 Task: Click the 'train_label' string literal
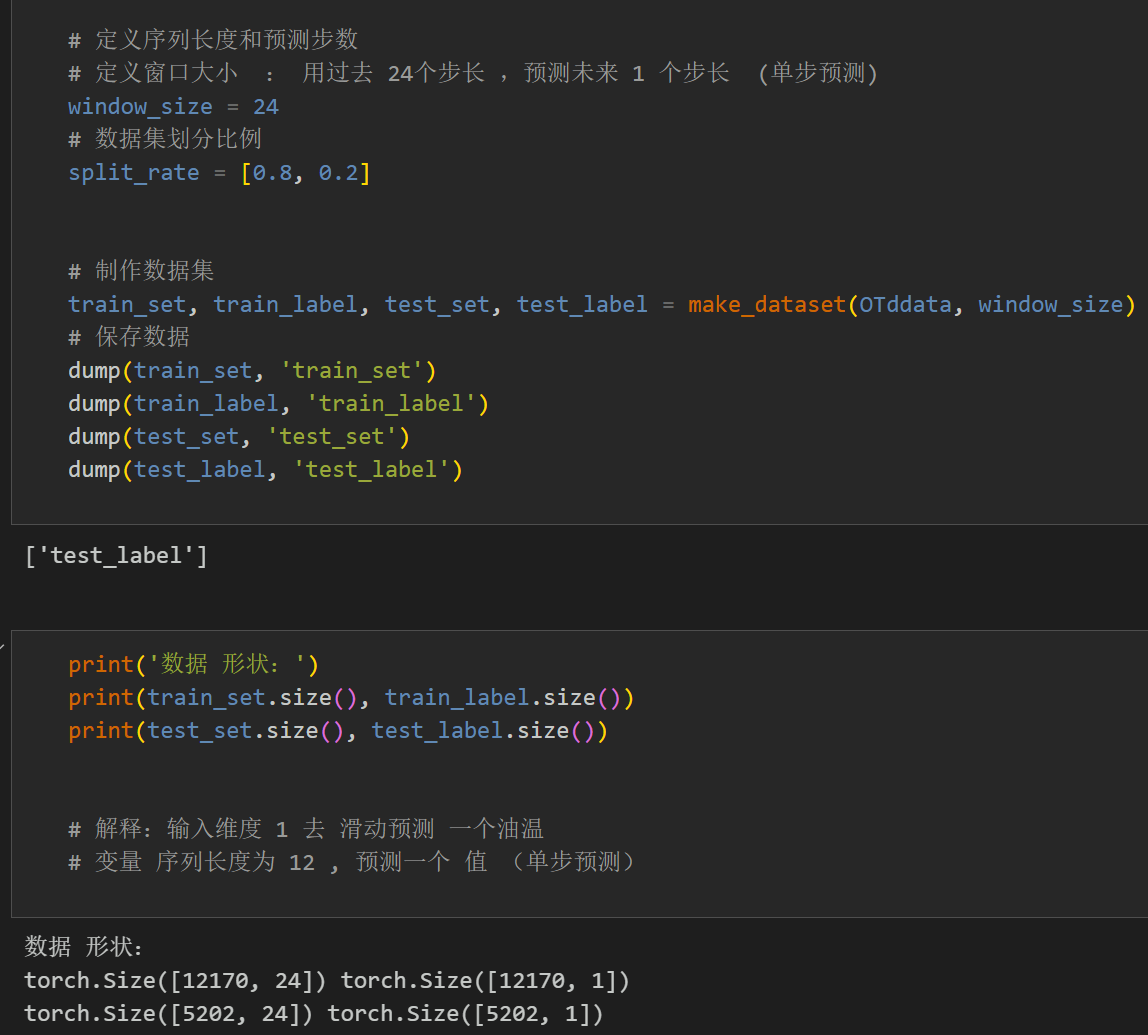397,402
